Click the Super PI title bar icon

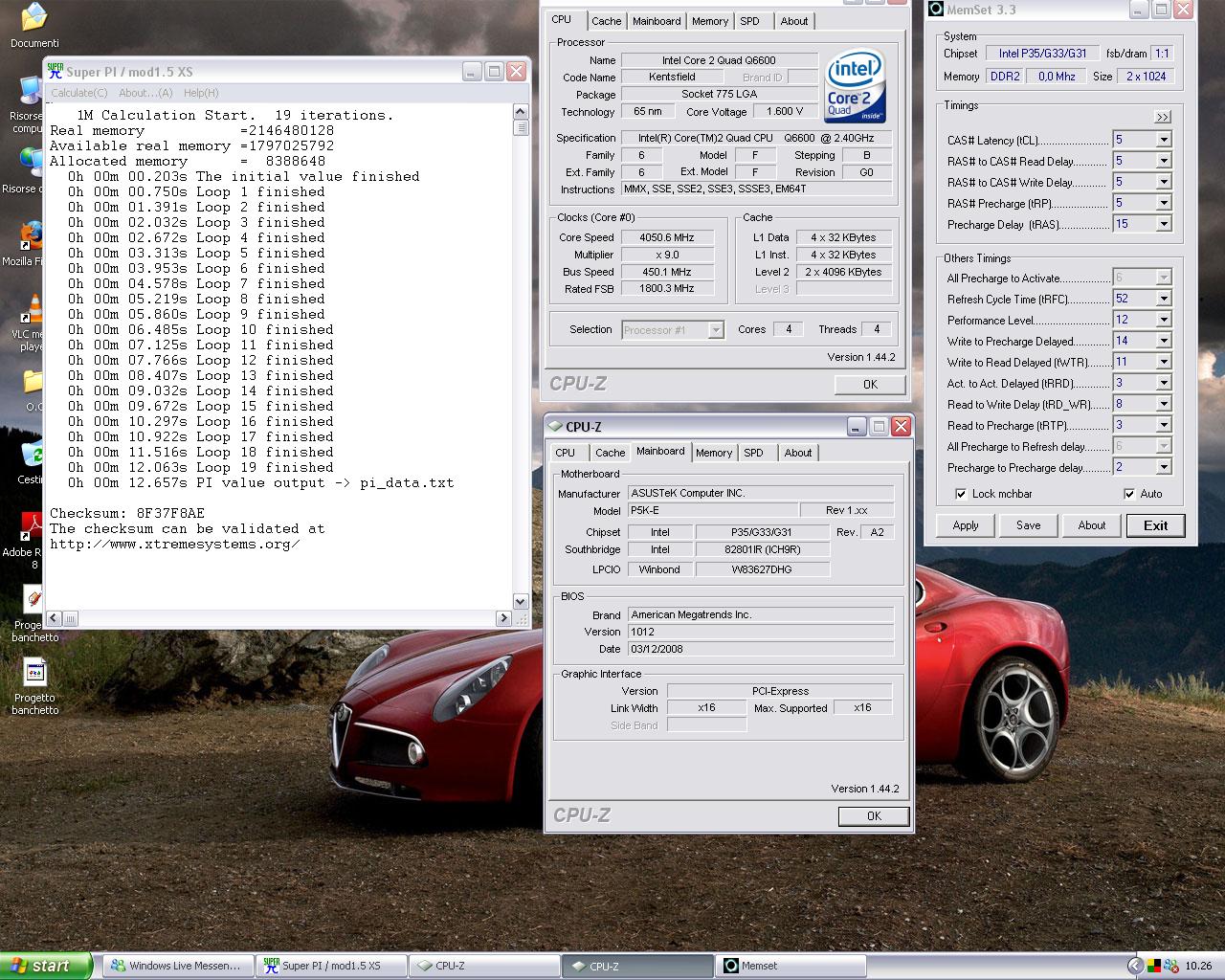coord(56,72)
